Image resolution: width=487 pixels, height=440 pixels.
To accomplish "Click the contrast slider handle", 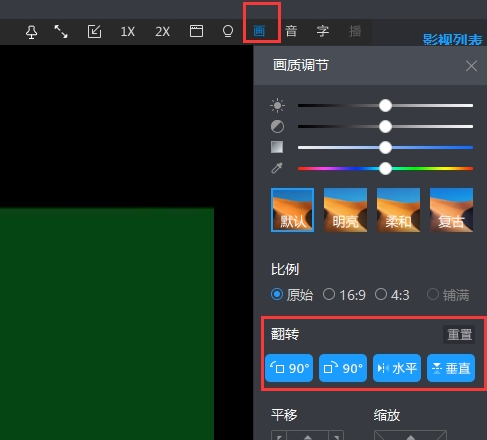I will click(x=385, y=127).
